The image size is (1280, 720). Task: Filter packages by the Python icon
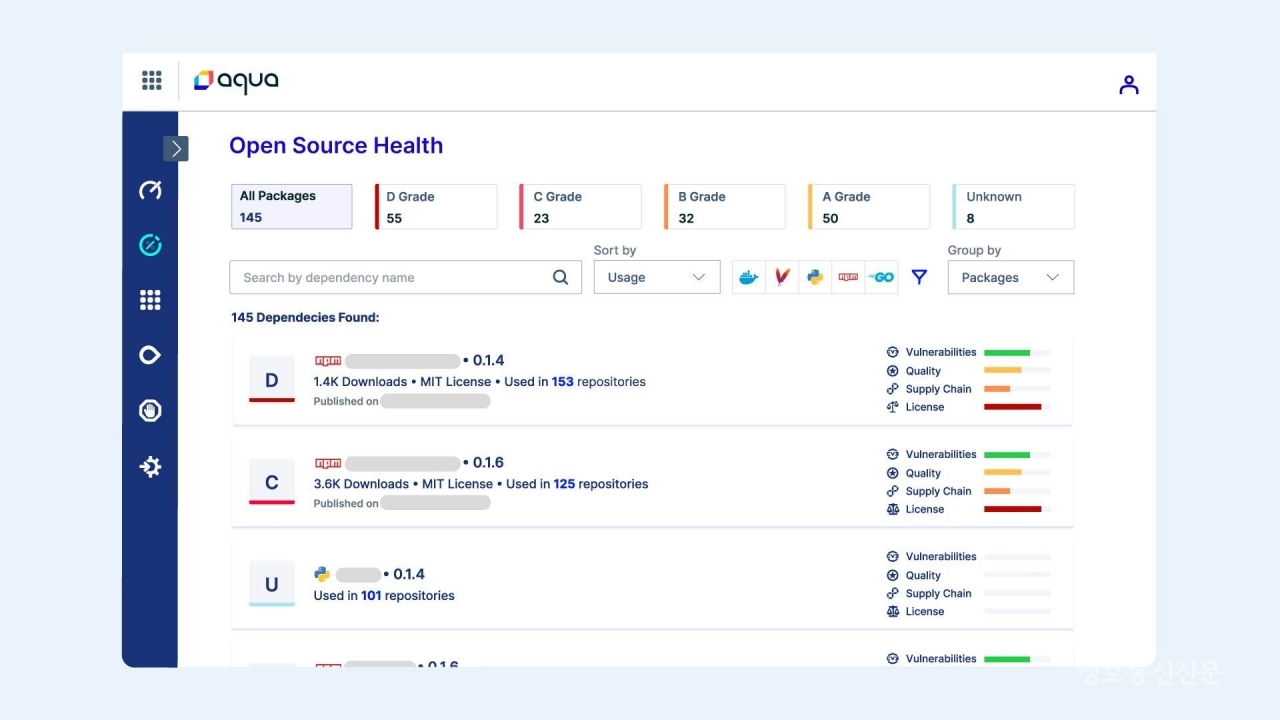coord(814,277)
